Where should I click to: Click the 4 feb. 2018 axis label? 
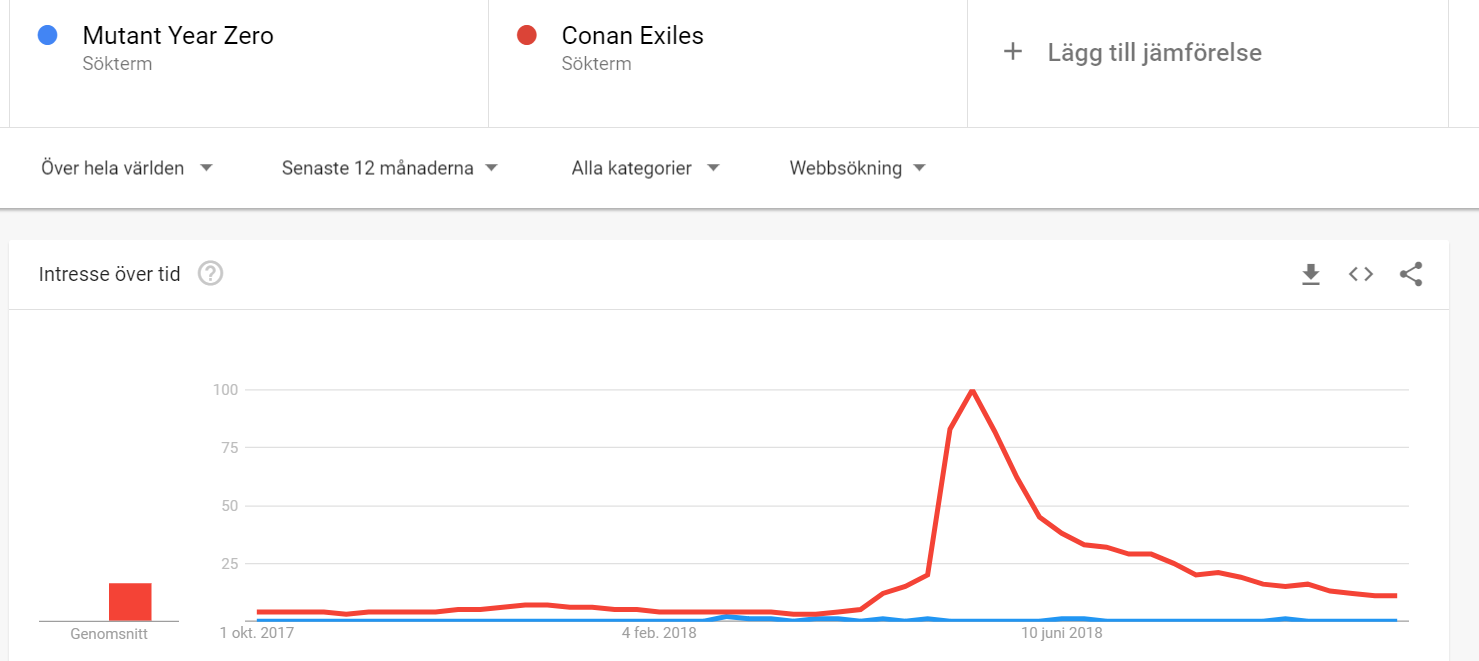point(659,633)
